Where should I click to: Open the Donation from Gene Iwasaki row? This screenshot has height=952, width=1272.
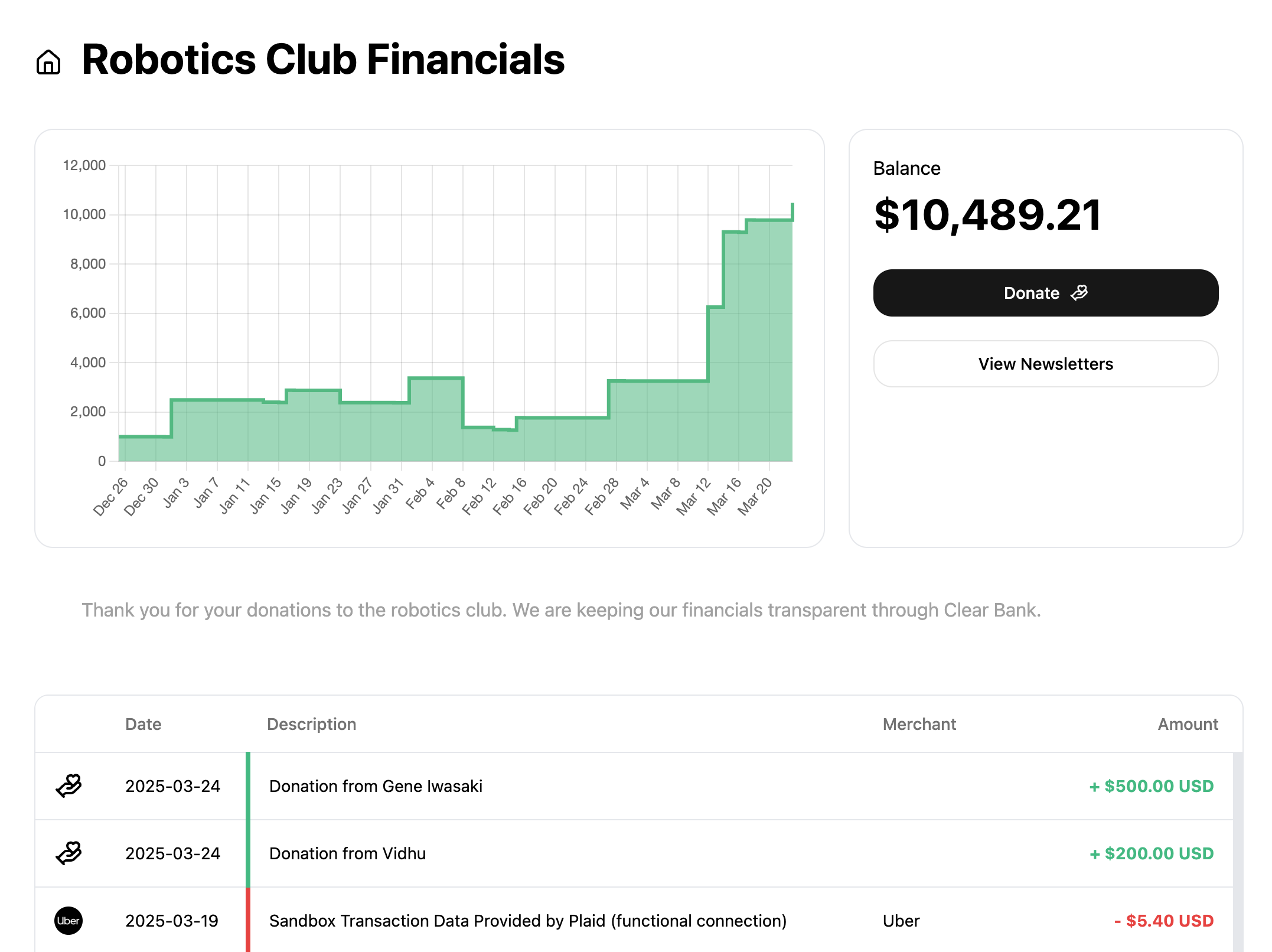coord(634,786)
